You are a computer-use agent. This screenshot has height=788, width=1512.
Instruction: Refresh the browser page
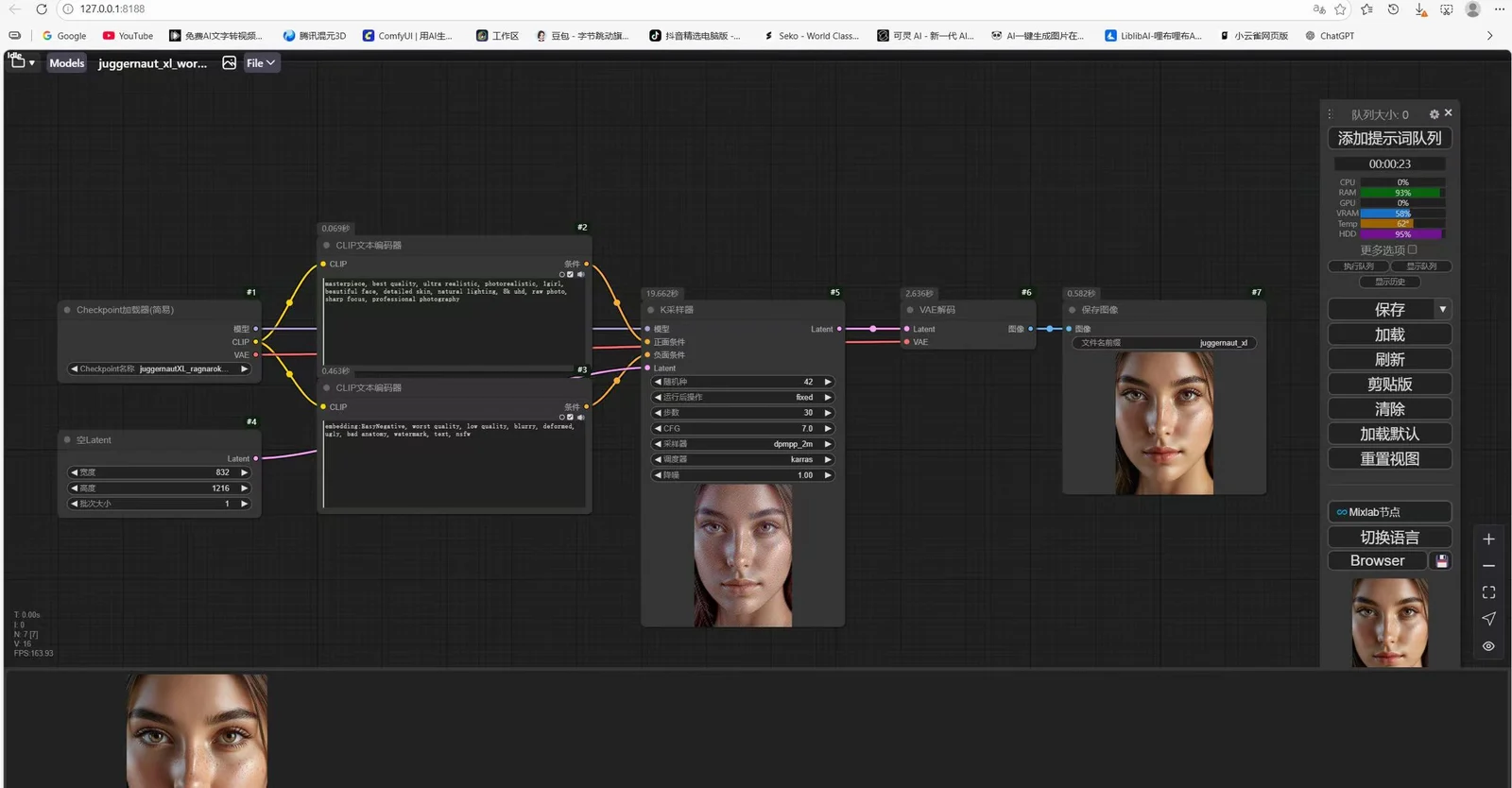point(42,9)
